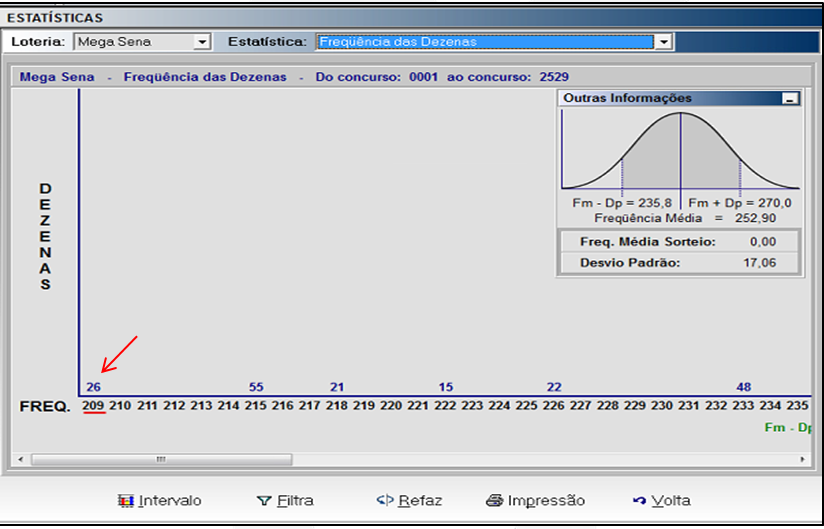The width and height of the screenshot is (824, 529).
Task: Click dezena 15 in the chart
Action: [x=446, y=387]
